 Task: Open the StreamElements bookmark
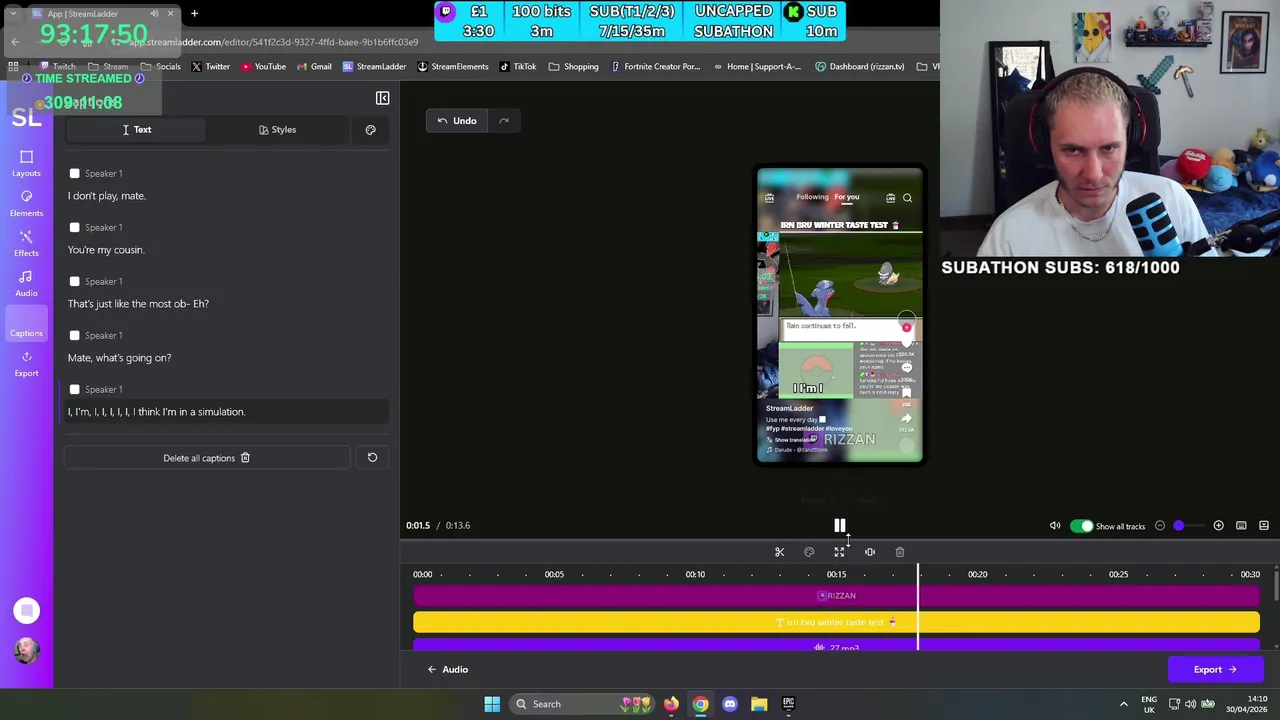[451, 67]
